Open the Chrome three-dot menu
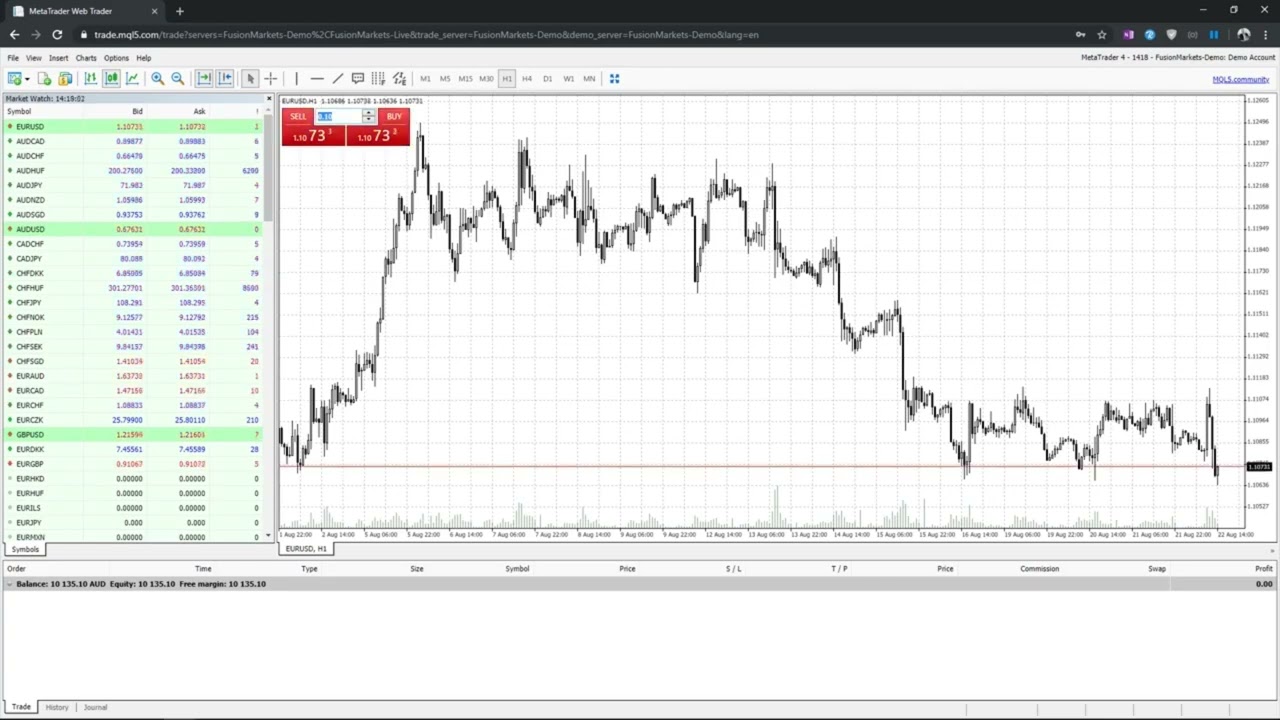Image resolution: width=1280 pixels, height=720 pixels. pyautogui.click(x=1265, y=35)
